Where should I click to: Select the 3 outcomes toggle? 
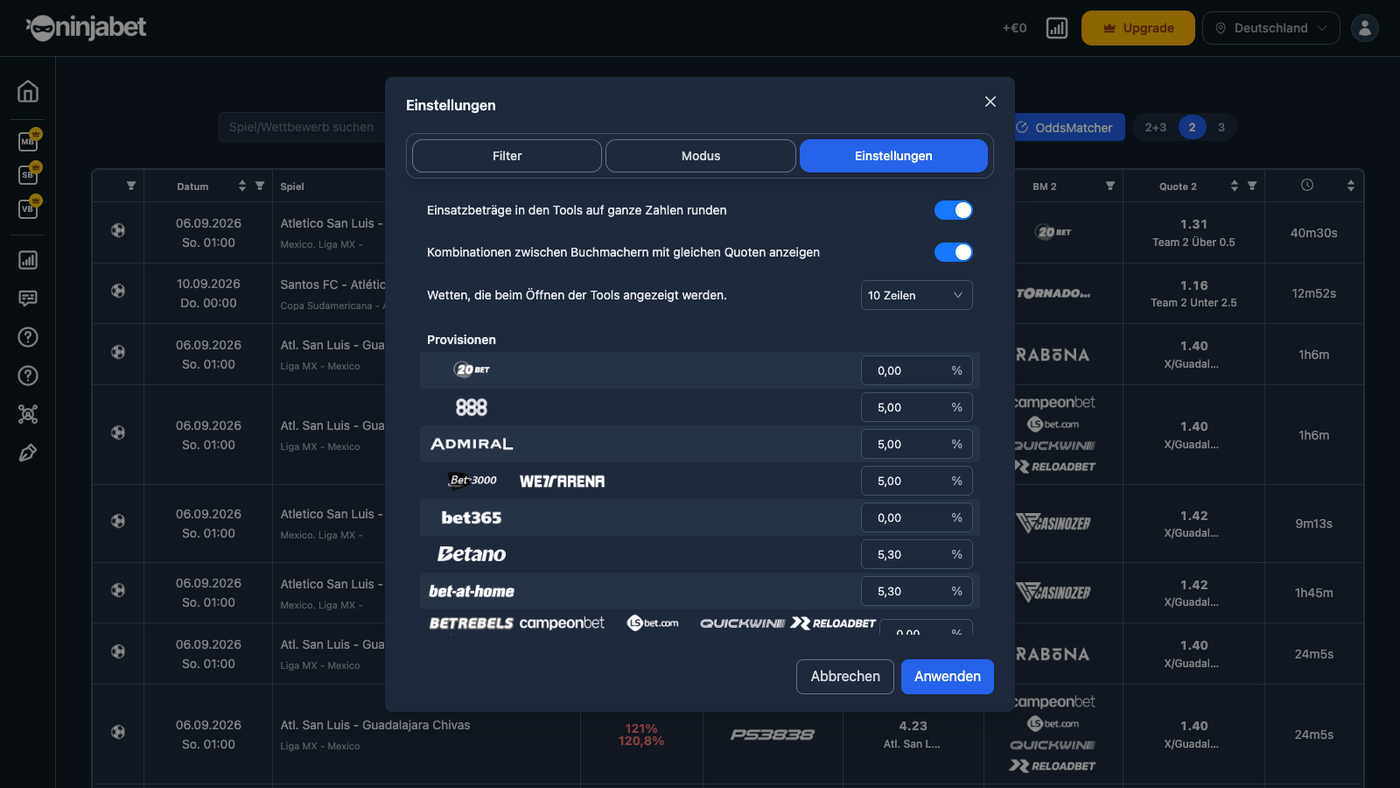1221,127
